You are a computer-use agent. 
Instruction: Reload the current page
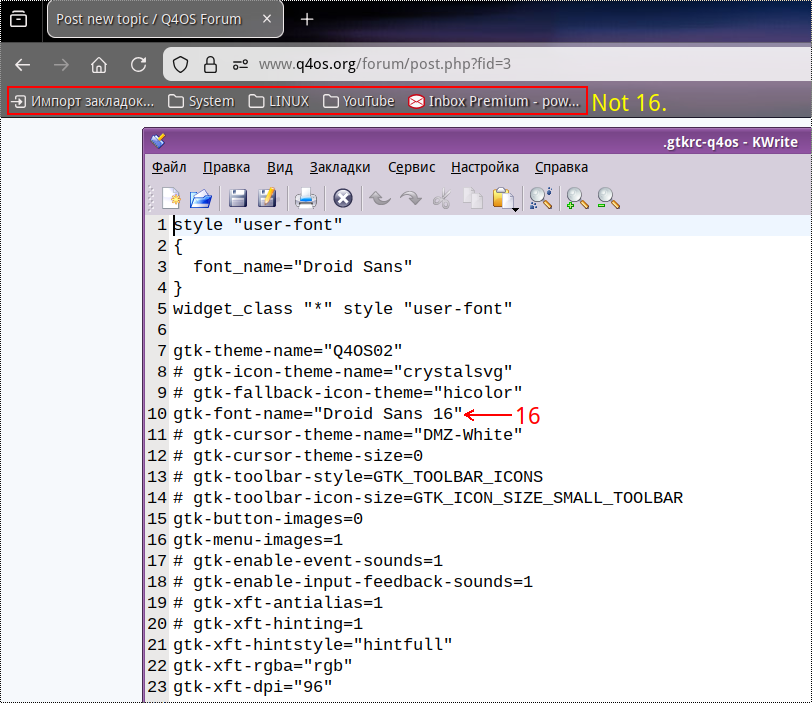click(138, 65)
